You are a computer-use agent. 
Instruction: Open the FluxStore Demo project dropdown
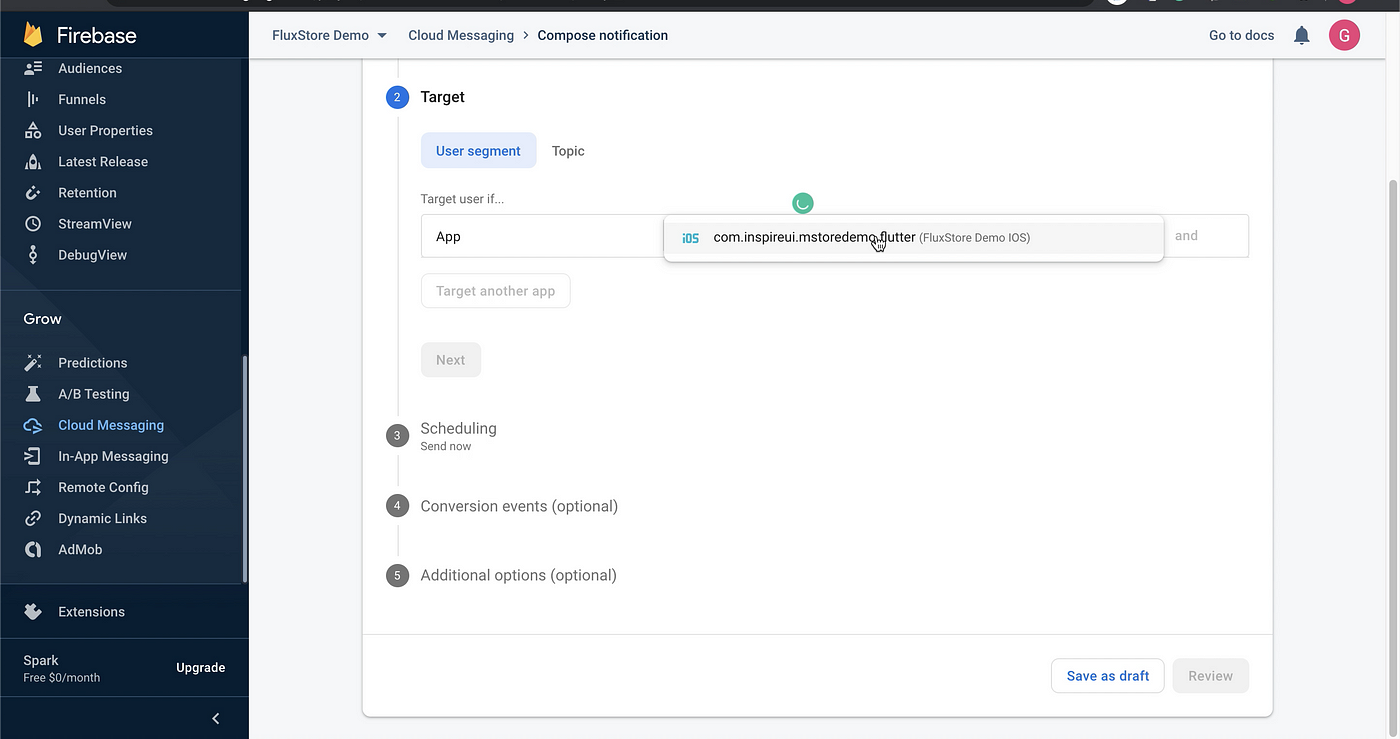[329, 35]
